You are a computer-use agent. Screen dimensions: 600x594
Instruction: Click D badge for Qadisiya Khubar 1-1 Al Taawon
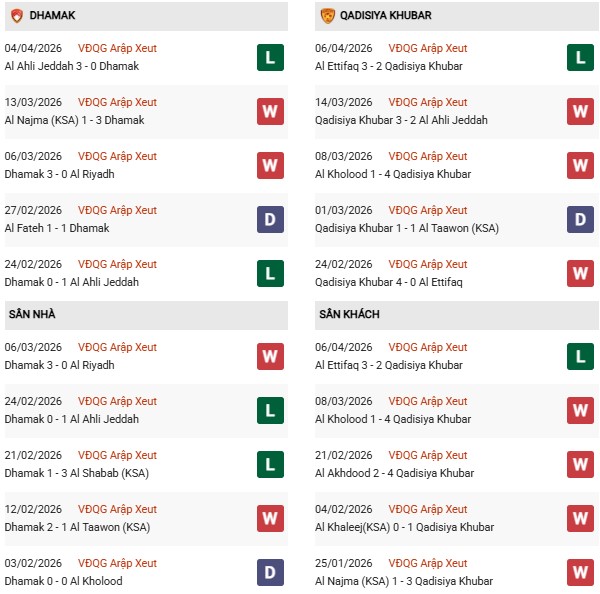pos(580,219)
